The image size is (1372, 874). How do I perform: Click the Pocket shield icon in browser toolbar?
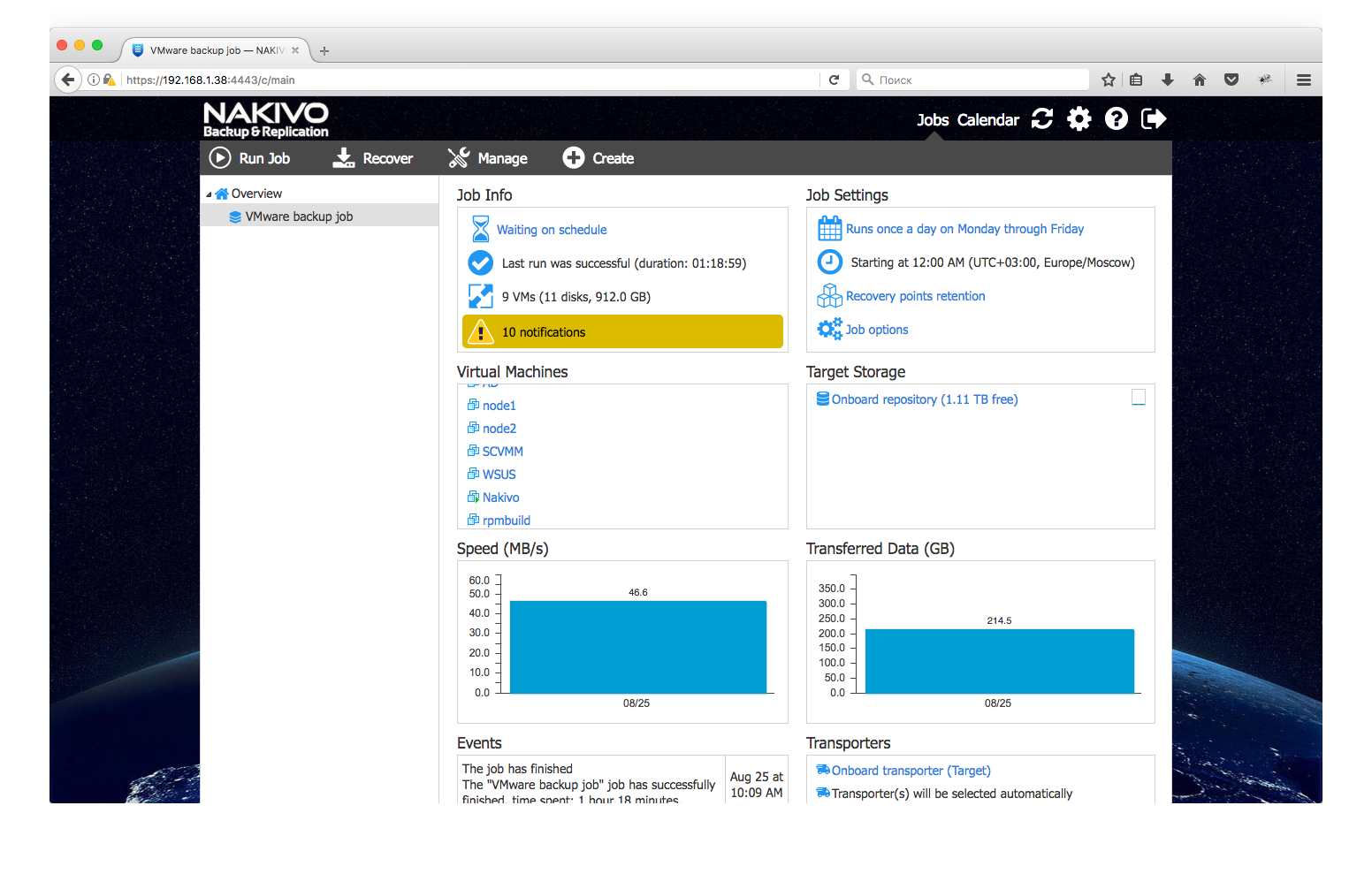click(x=1231, y=80)
